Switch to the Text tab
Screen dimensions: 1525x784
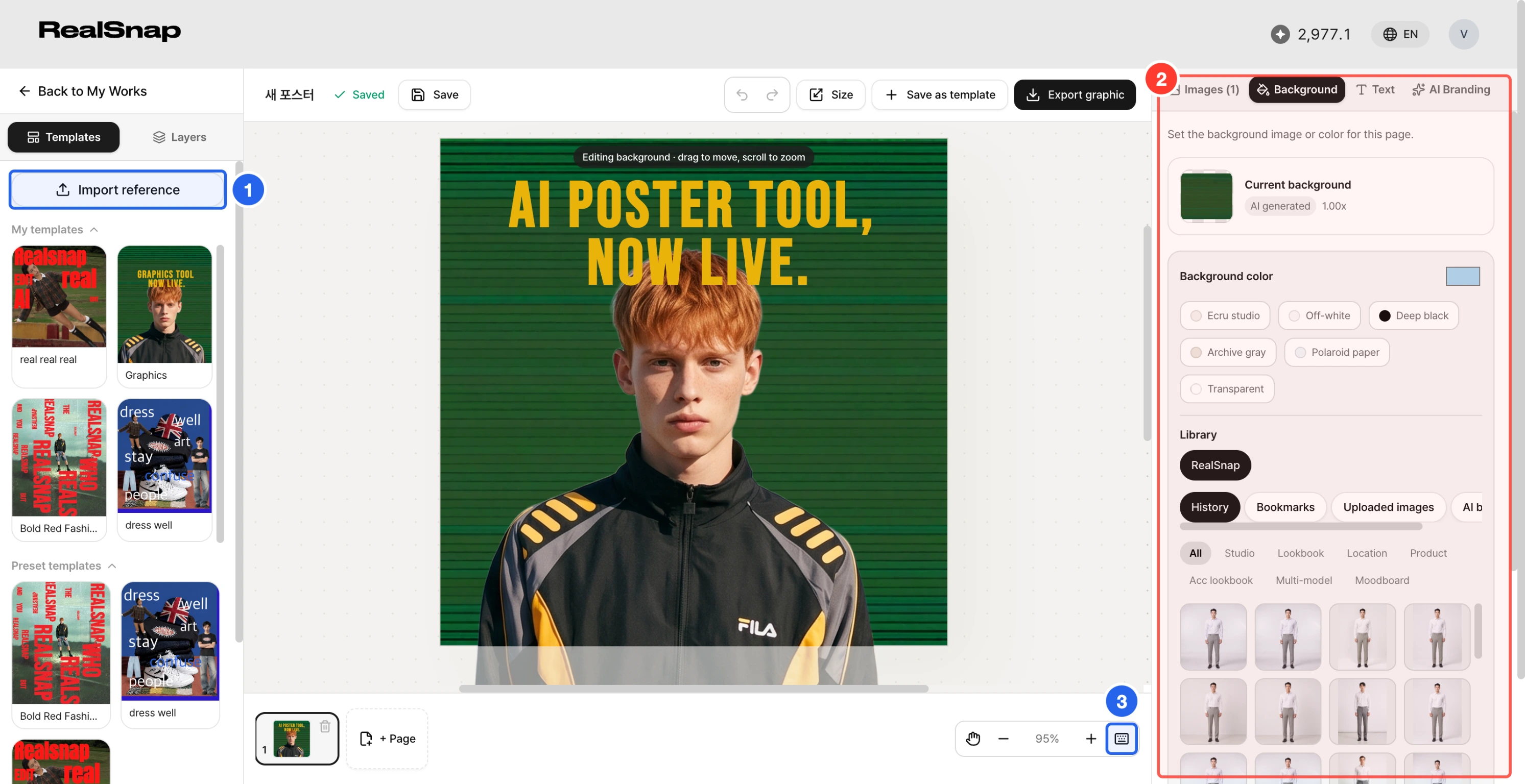(1375, 89)
